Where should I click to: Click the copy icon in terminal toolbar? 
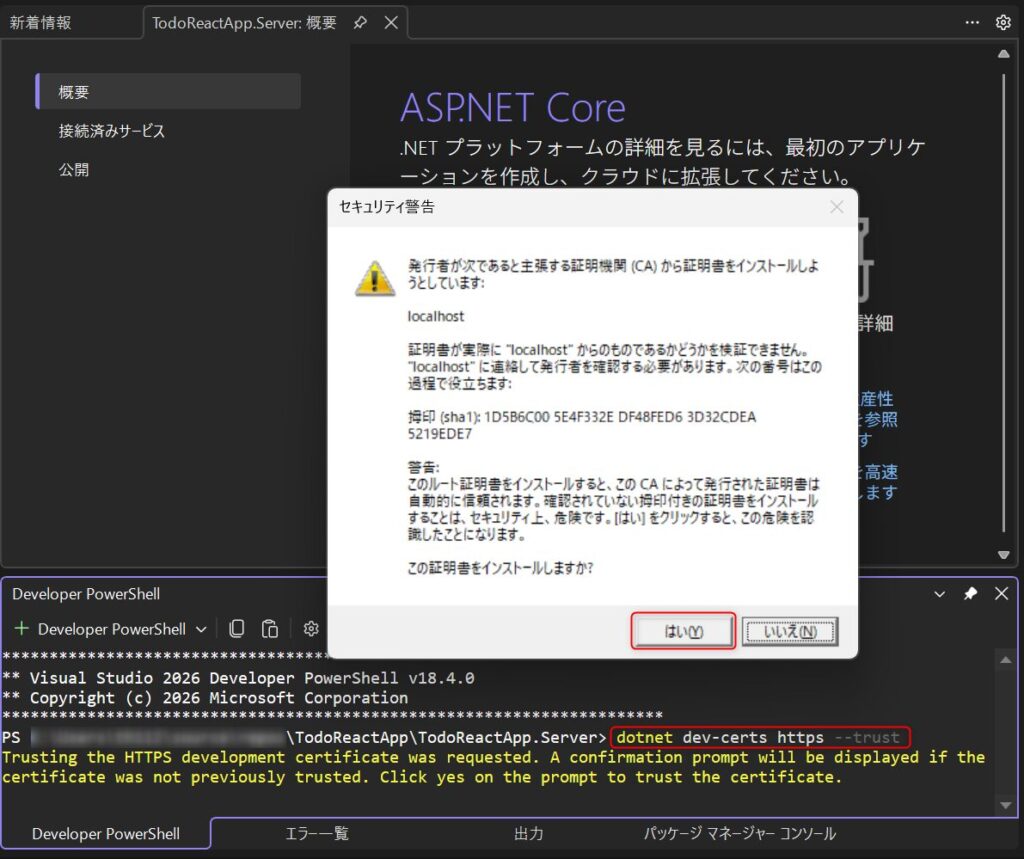pyautogui.click(x=237, y=629)
